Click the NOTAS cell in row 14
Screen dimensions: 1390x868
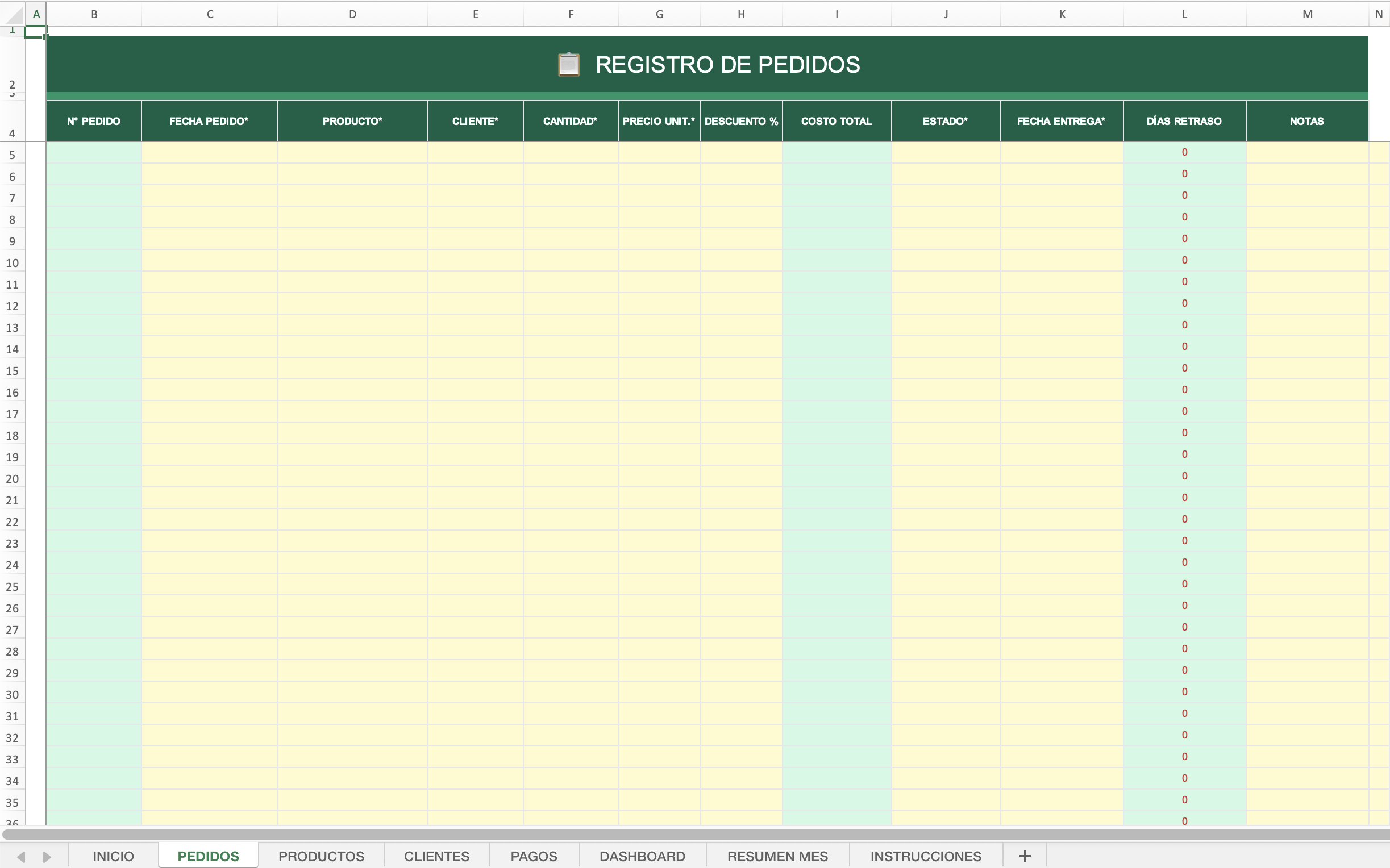[x=1308, y=347]
